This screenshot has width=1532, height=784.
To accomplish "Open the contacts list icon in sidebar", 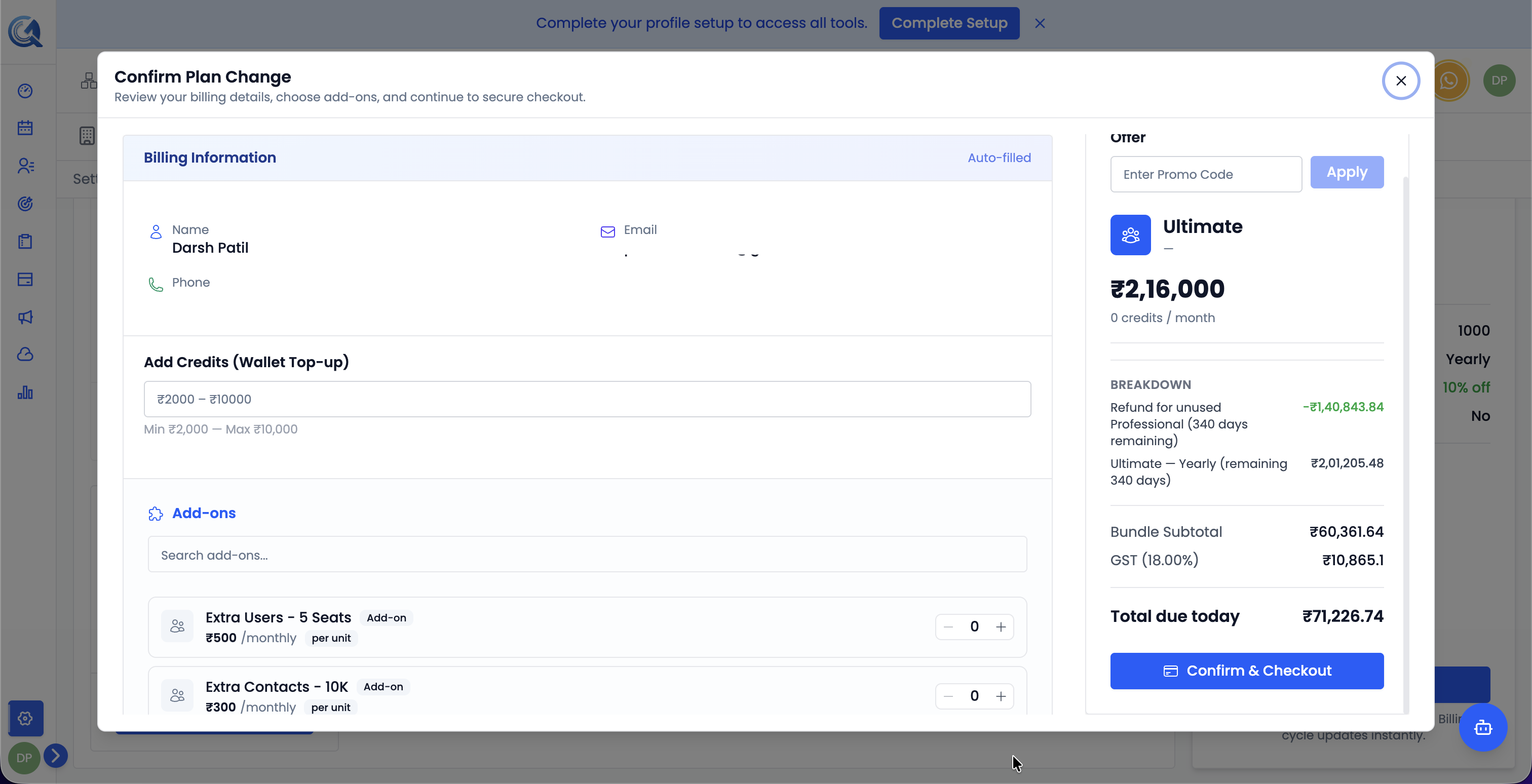I will [x=25, y=166].
